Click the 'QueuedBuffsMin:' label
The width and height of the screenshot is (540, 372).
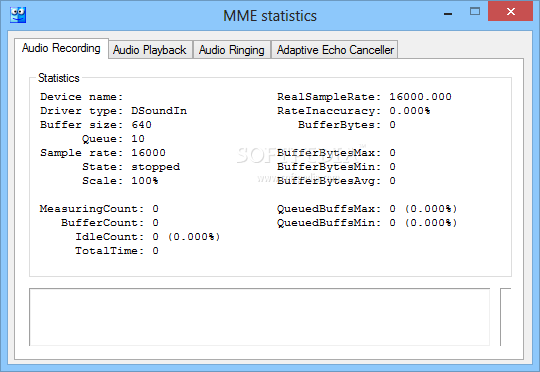[329, 223]
